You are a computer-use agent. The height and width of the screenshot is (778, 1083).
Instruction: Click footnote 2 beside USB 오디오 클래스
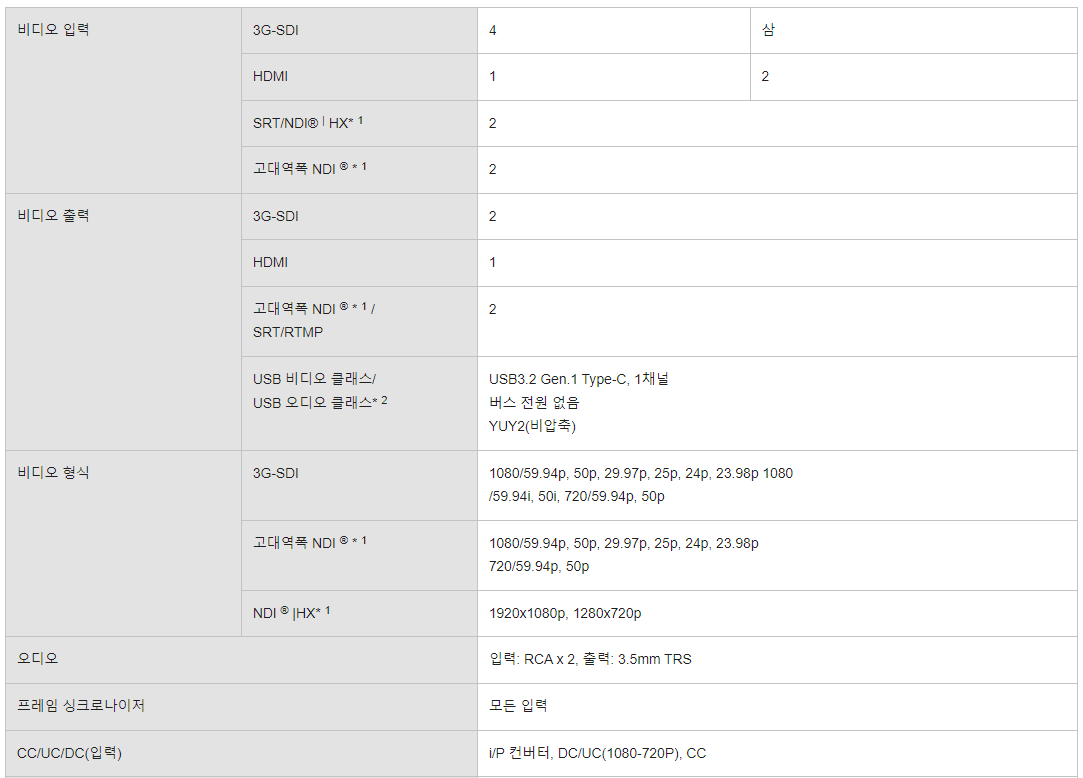pos(384,401)
